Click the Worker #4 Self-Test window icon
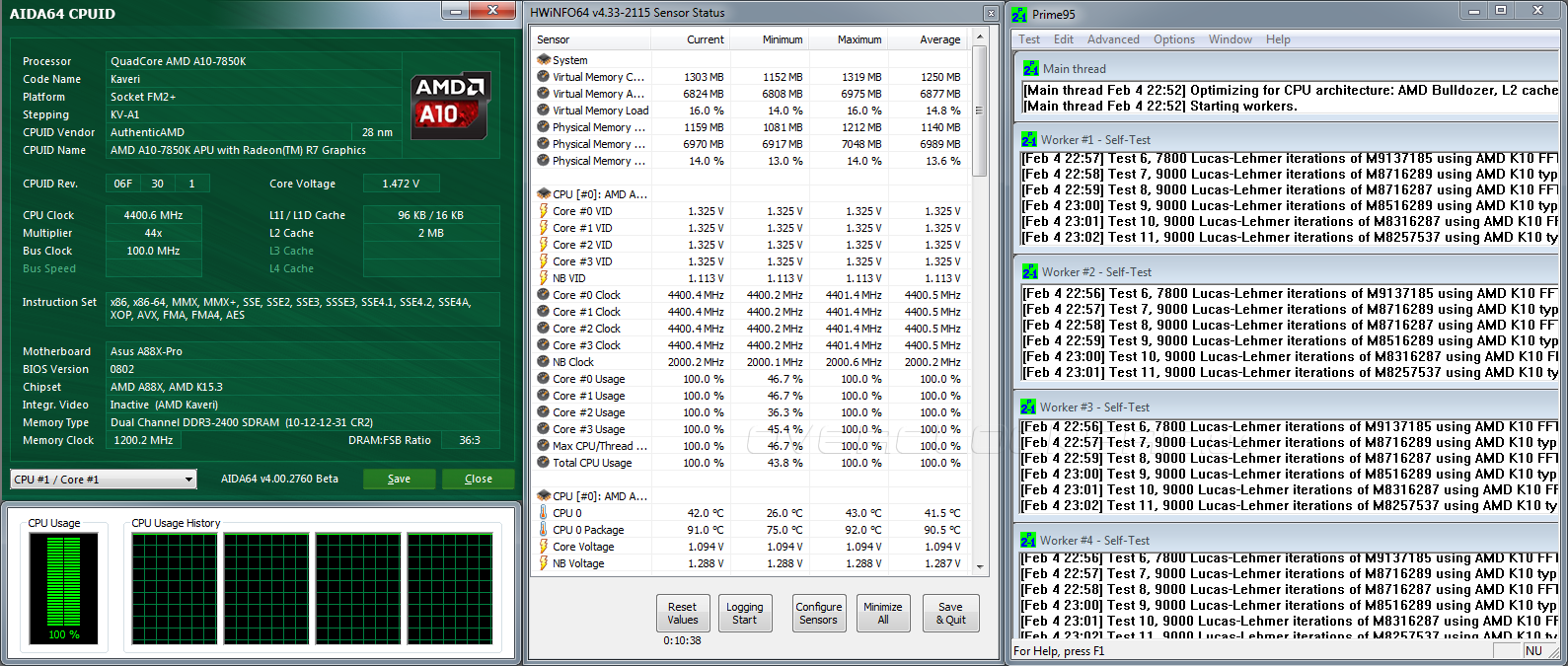Screen dimensions: 1568x666 pos(1028,541)
